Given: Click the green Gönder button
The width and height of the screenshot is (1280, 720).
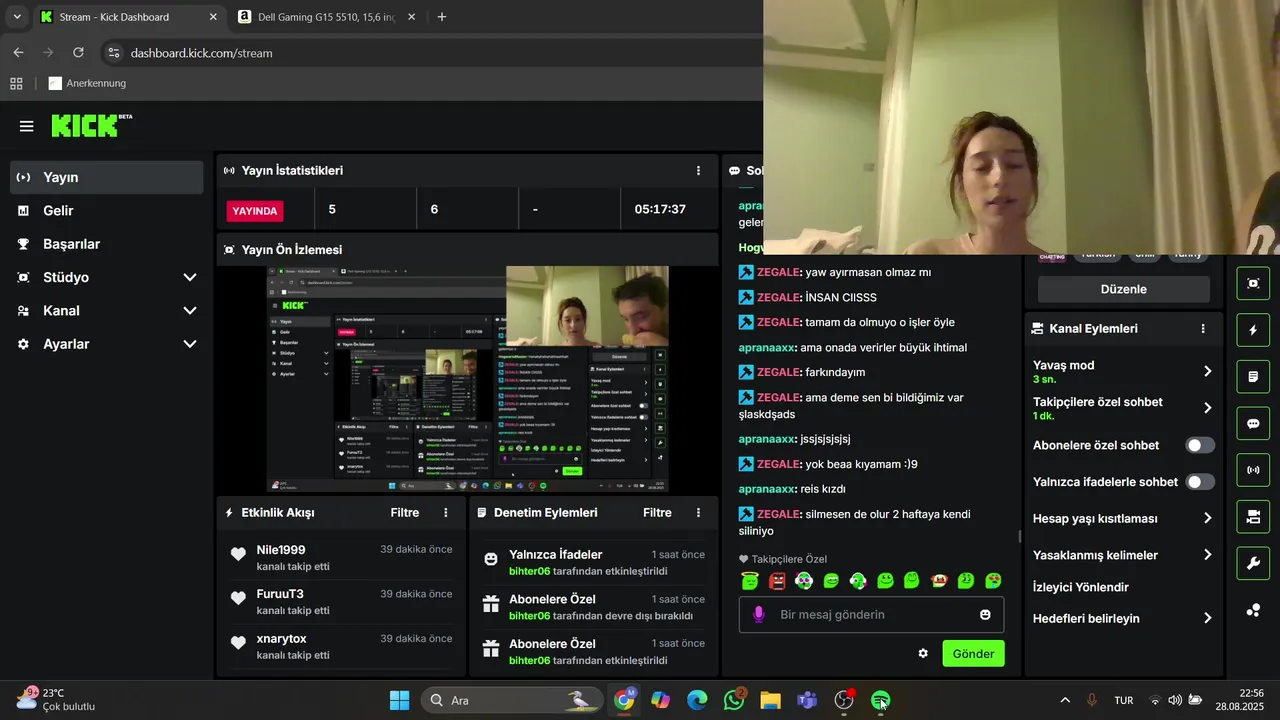Looking at the screenshot, I should pyautogui.click(x=973, y=654).
